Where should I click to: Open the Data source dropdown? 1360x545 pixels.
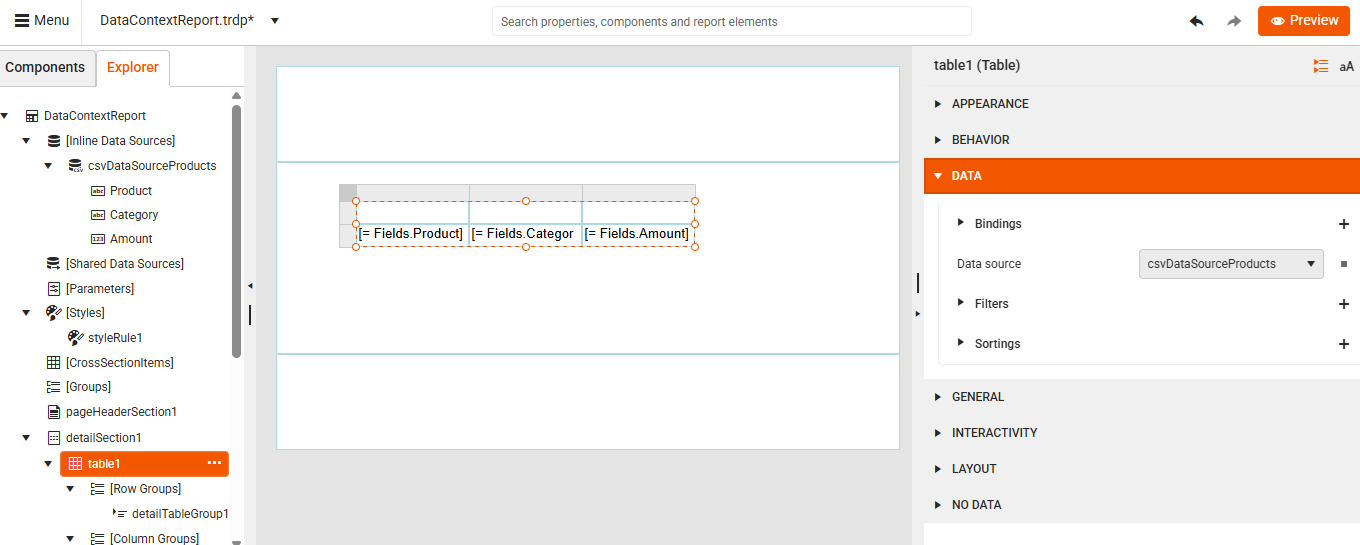pos(1231,264)
